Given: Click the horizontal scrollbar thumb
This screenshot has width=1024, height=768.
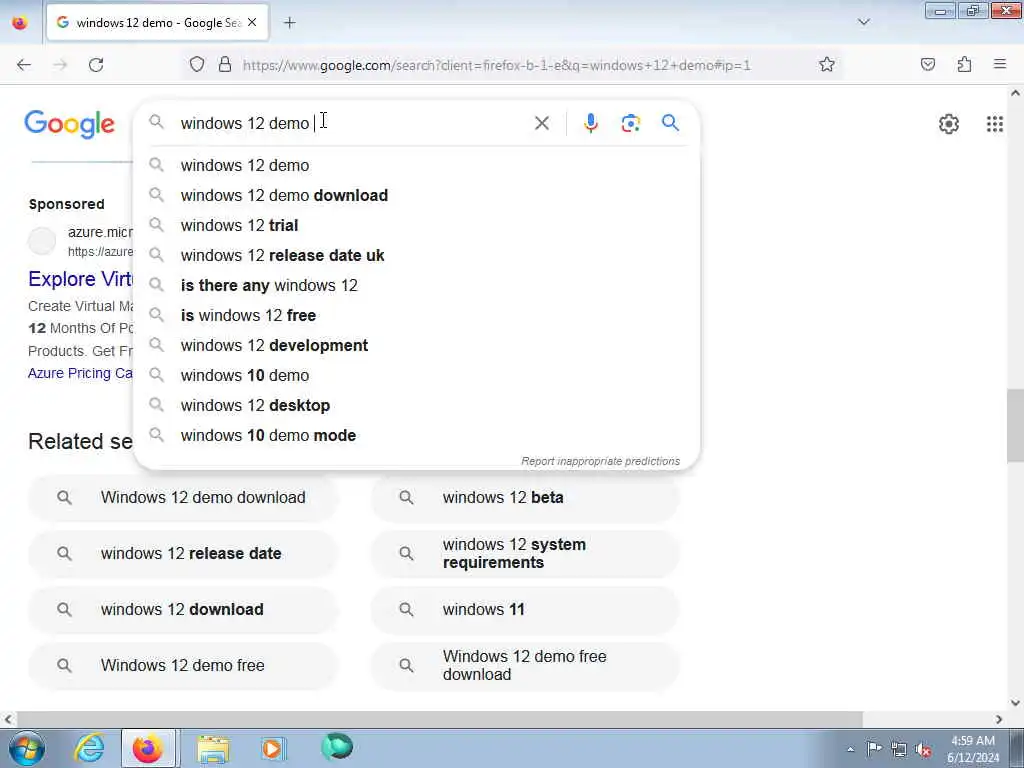Looking at the screenshot, I should pos(439,719).
